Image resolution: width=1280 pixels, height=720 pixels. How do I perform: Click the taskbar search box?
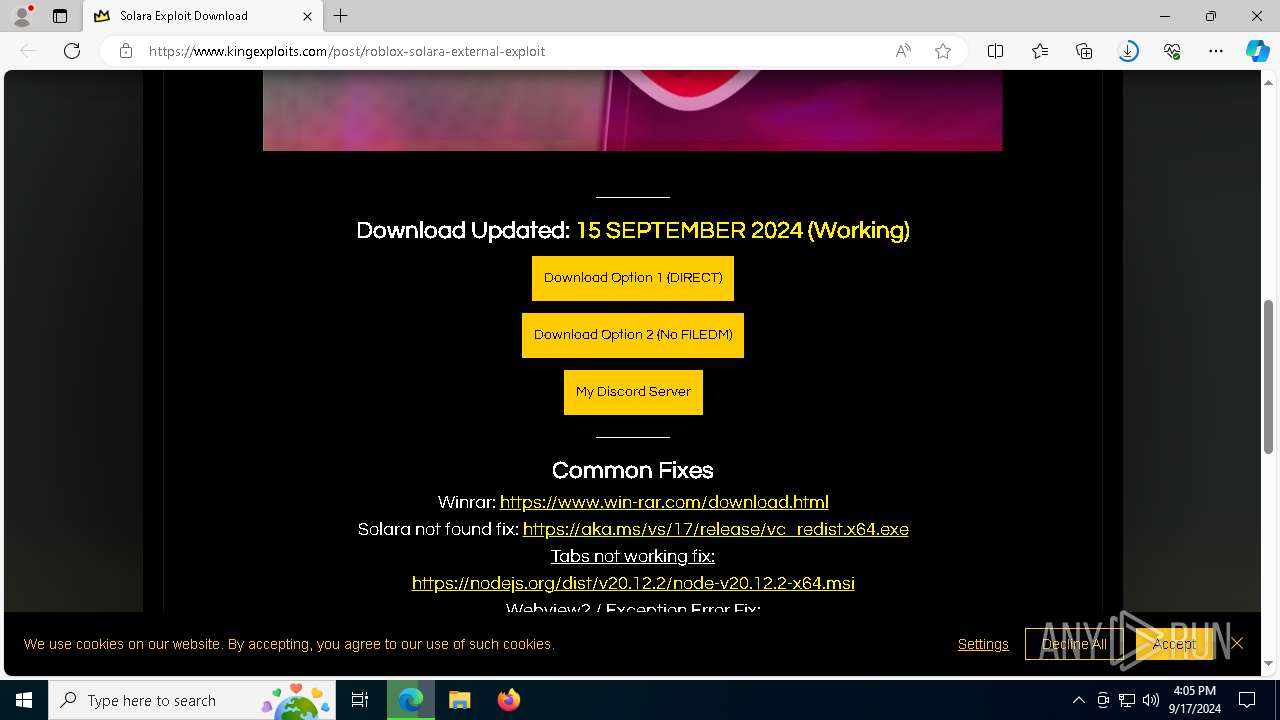[192, 700]
